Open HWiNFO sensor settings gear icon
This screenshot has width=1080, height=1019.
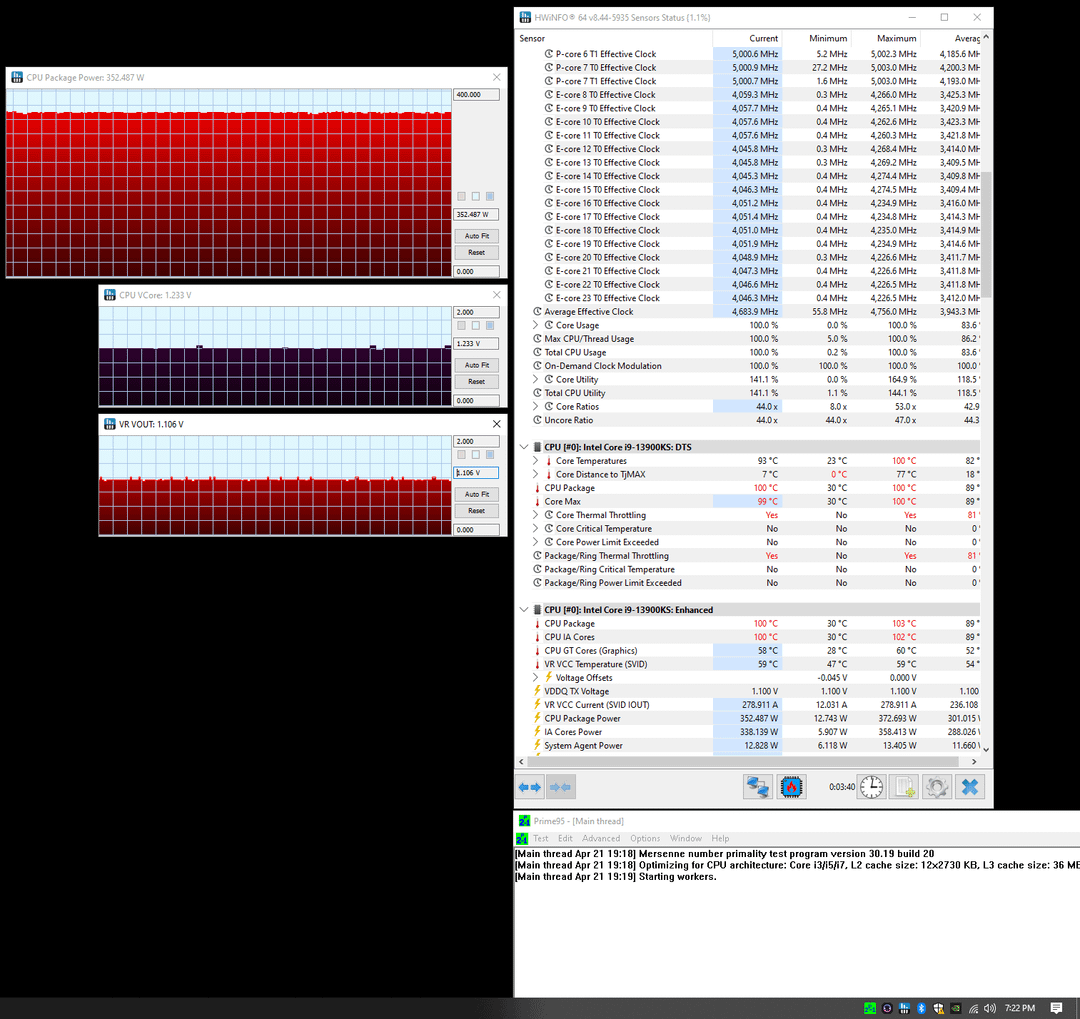tap(936, 787)
